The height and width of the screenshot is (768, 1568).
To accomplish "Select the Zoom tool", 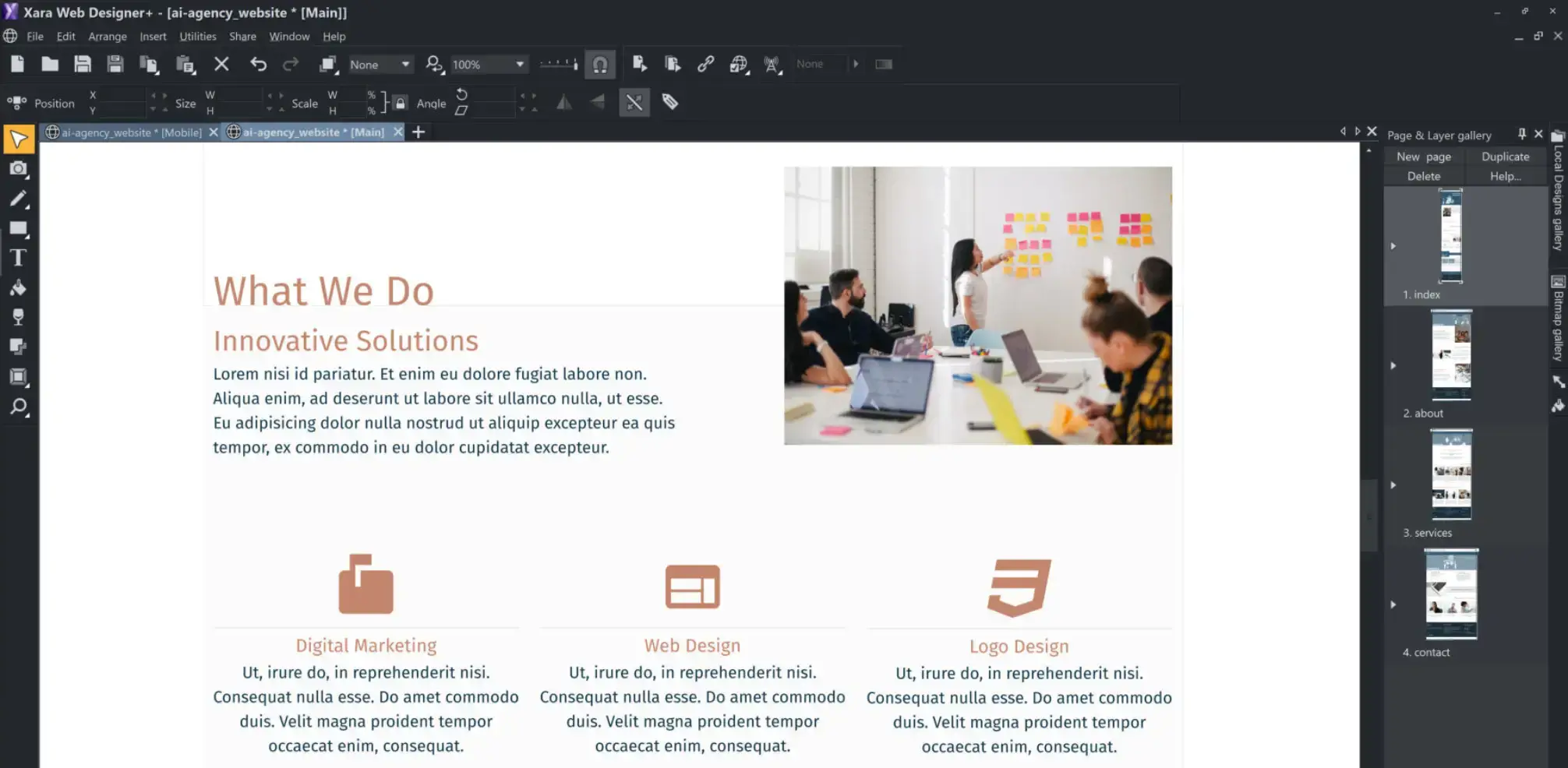I will (x=19, y=407).
